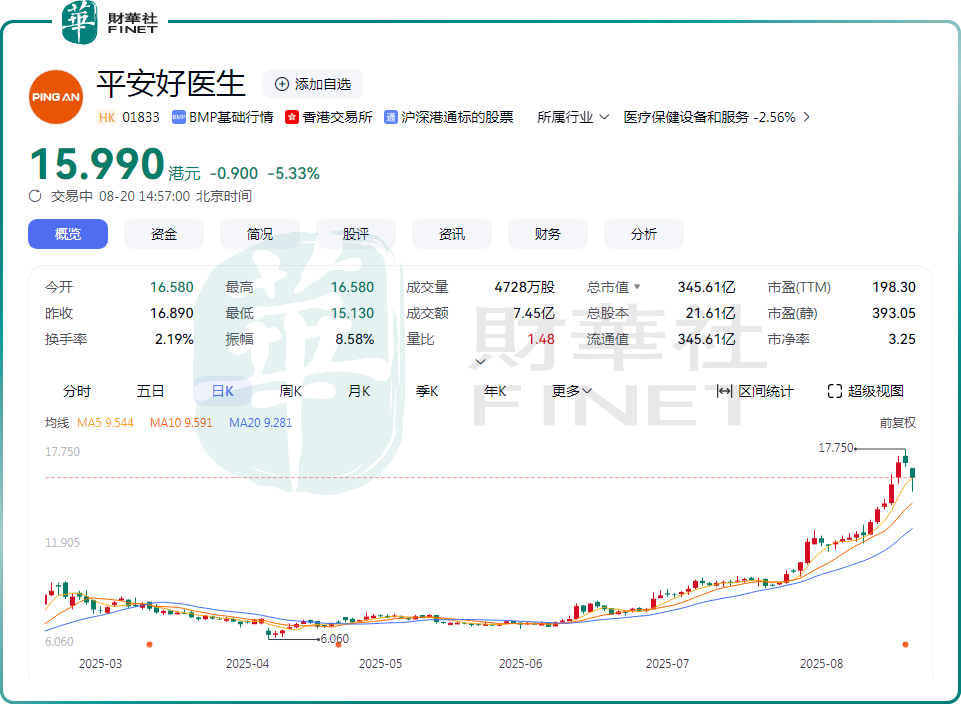Screen dimensions: 961x724
Task: Click the stock code 01833
Action: (141, 117)
